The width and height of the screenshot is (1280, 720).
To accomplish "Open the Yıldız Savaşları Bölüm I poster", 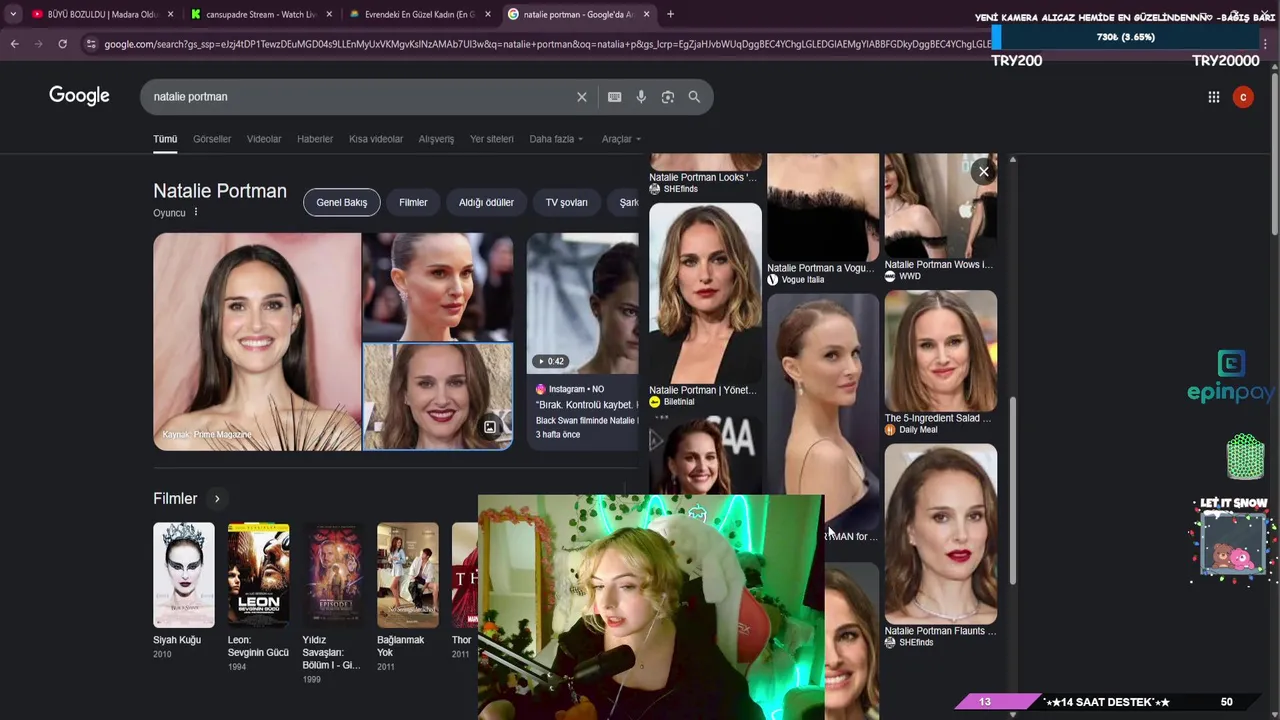I will (x=333, y=575).
